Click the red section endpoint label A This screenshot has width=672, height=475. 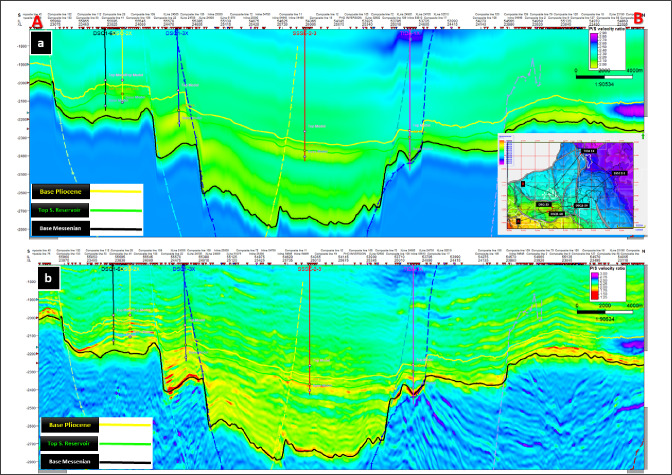point(38,20)
